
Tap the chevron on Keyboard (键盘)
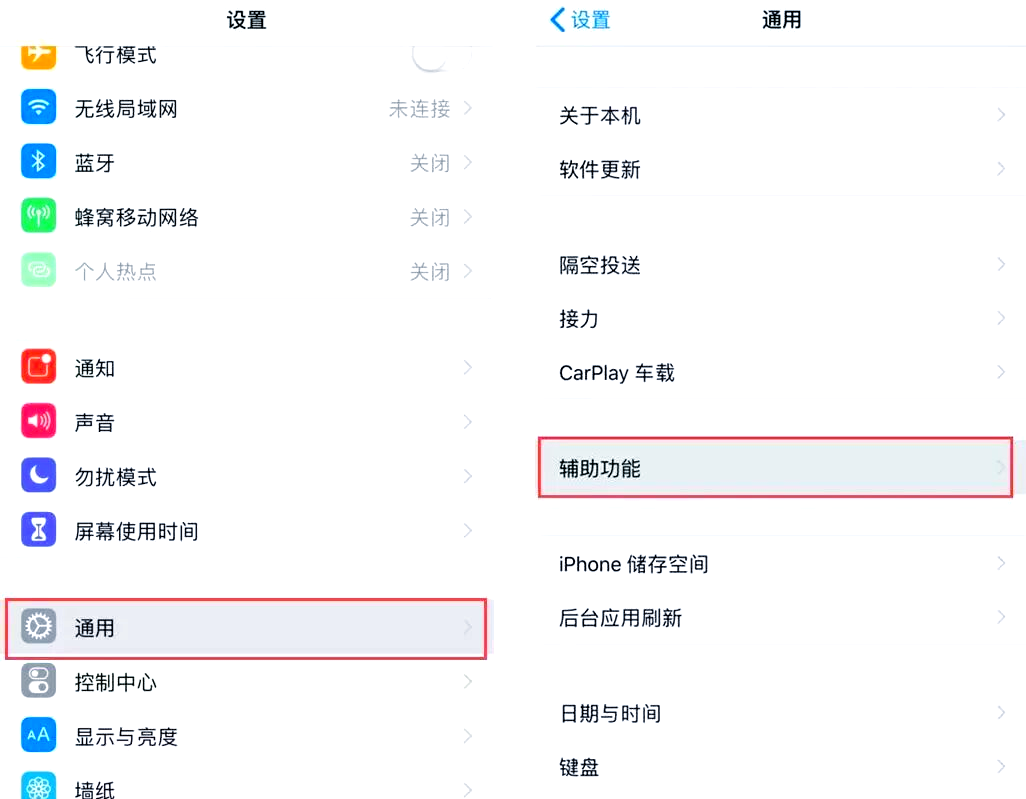pos(1000,767)
